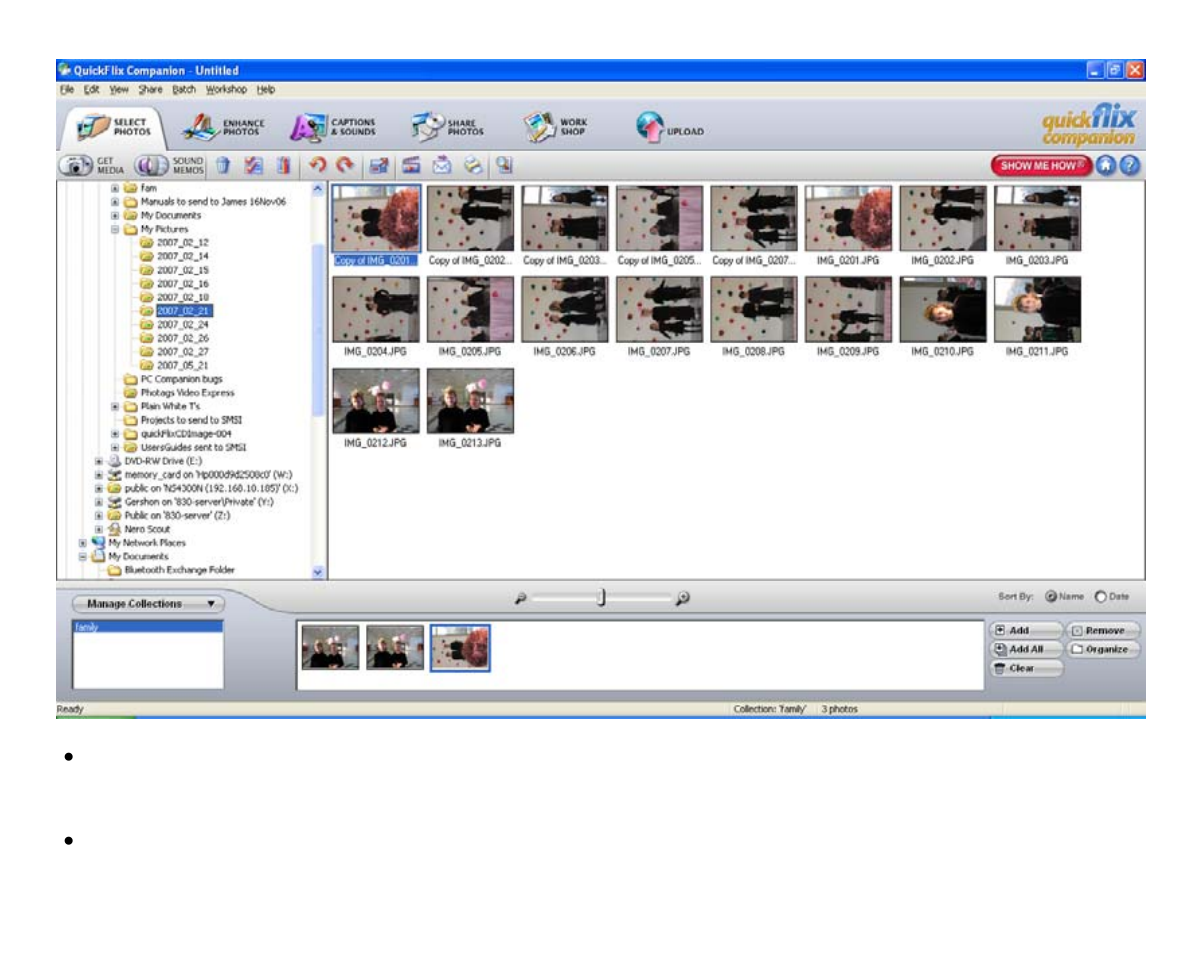The width and height of the screenshot is (1193, 954).
Task: Open the Batch menu
Action: click(183, 90)
